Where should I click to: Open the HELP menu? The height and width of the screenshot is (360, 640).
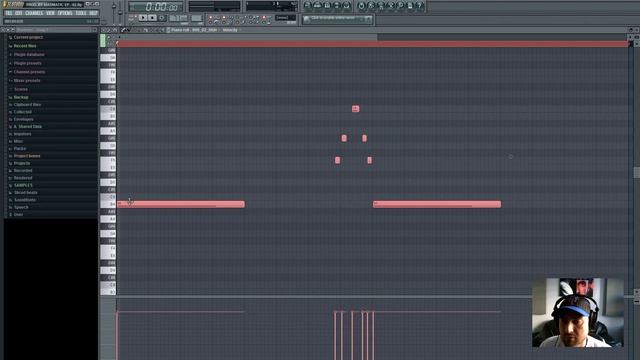point(93,13)
